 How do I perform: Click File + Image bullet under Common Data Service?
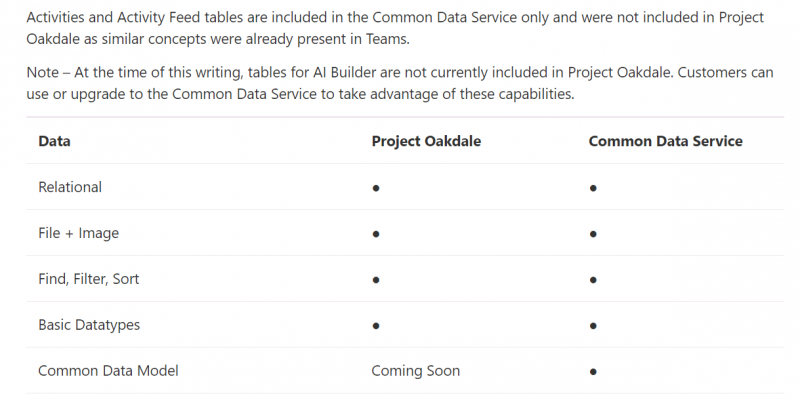tap(593, 234)
